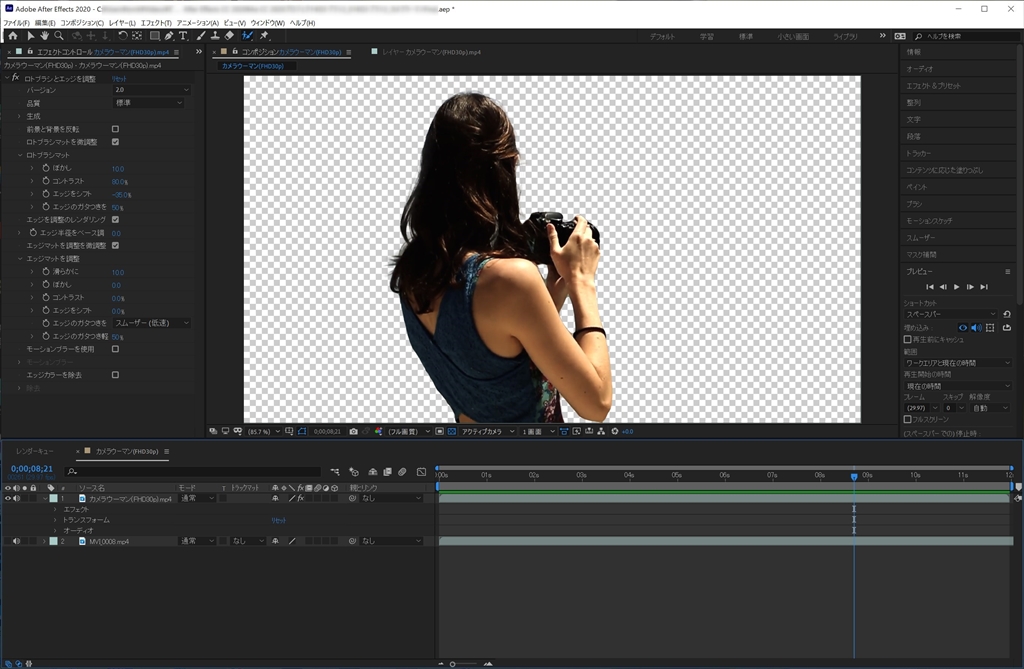Click the timeline zoom slider at the bottom
This screenshot has height=669, width=1024.
click(453, 663)
